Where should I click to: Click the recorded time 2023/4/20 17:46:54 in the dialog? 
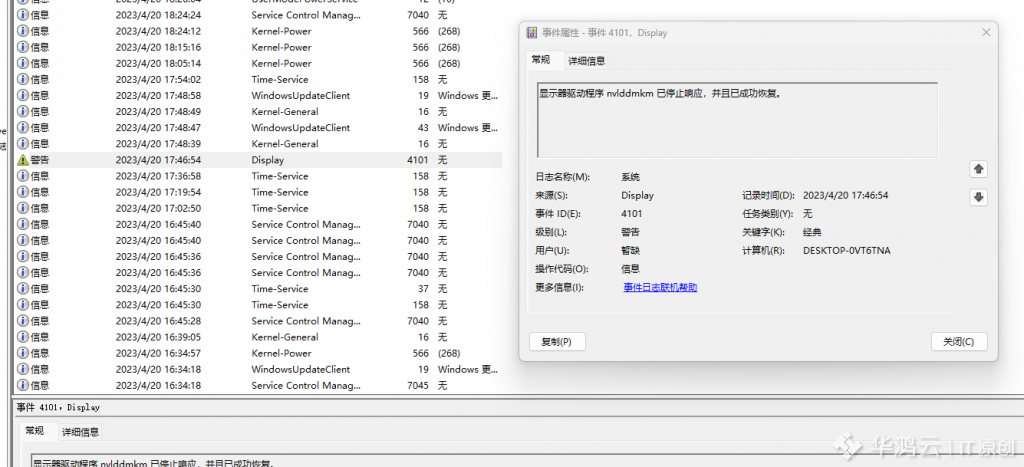[x=846, y=195]
